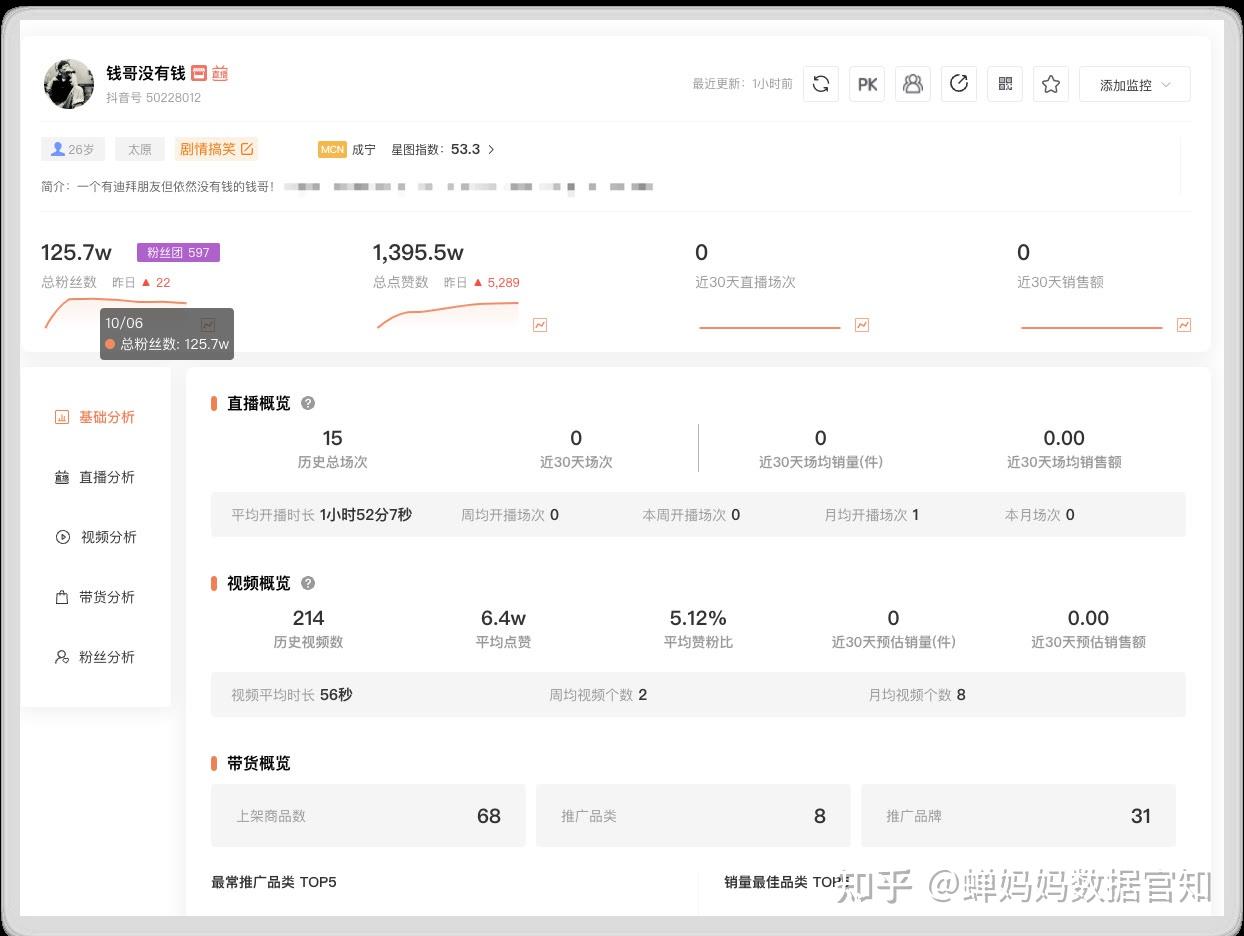Click the total likes sparkline chart
Image resolution: width=1244 pixels, height=936 pixels.
coord(448,314)
